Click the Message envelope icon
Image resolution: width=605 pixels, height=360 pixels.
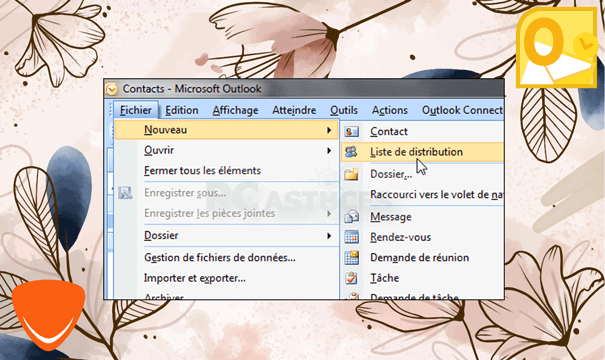352,217
